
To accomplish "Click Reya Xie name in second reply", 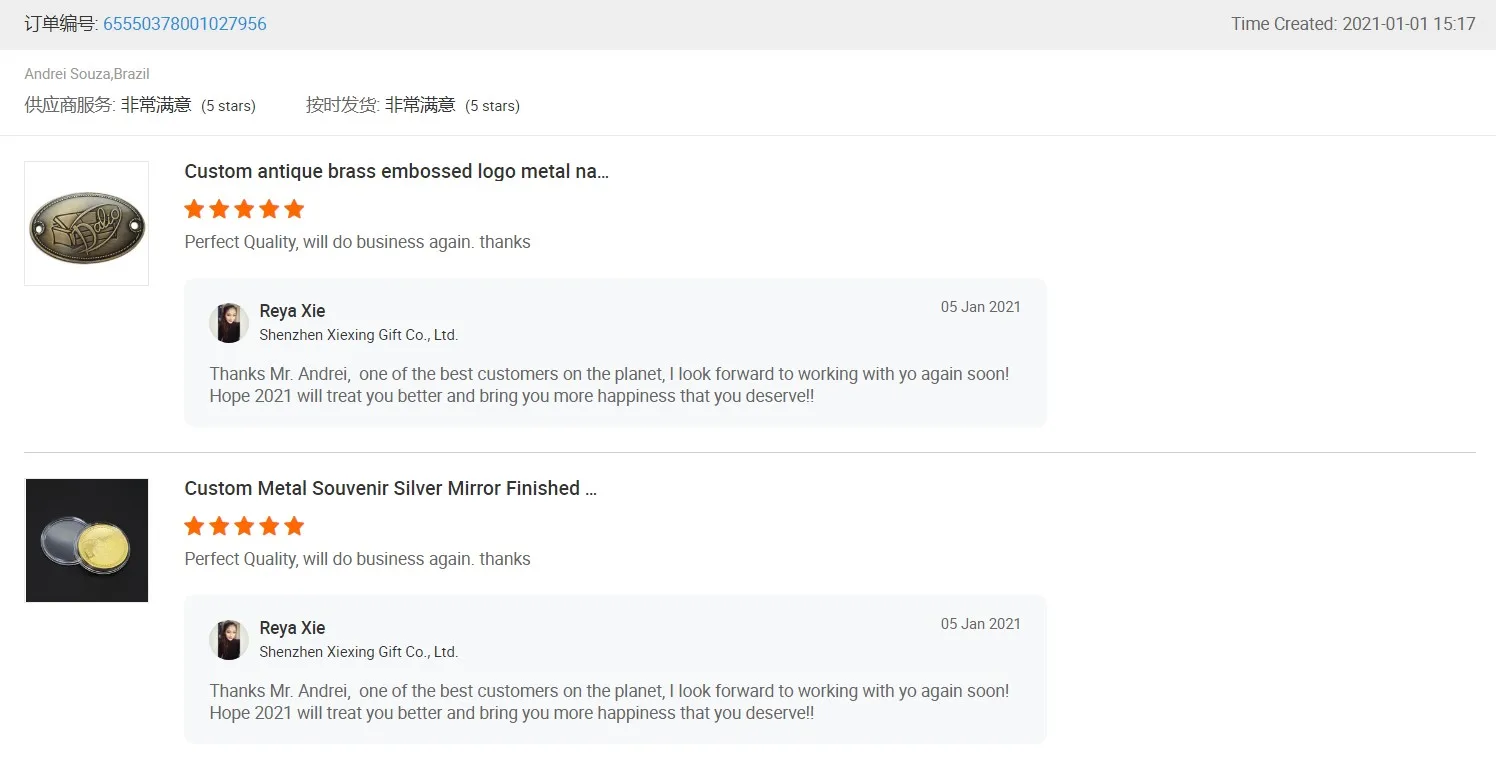I will 292,628.
